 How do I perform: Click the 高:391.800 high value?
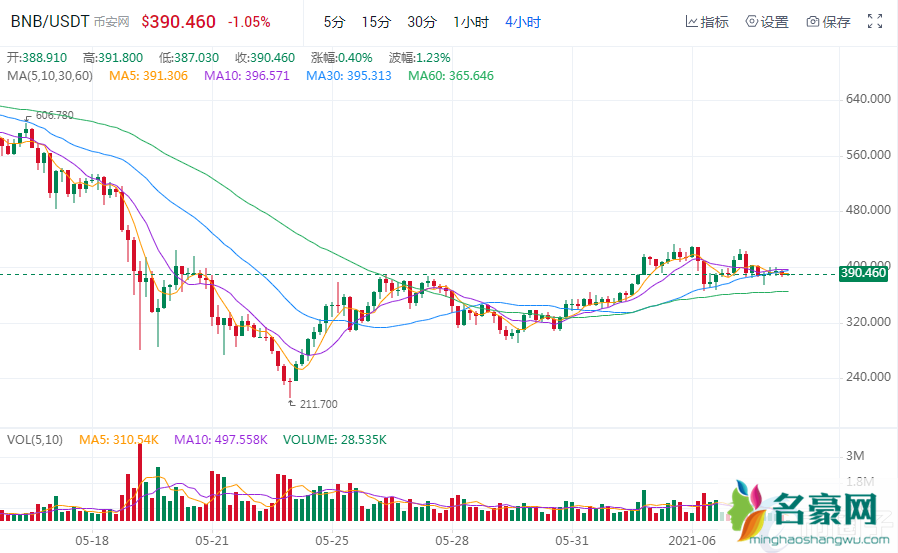113,58
